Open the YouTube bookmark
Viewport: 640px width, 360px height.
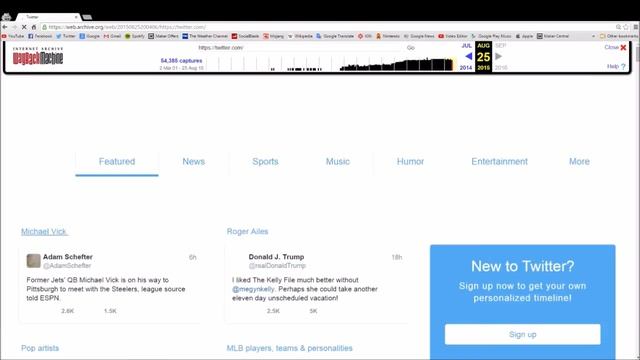(13, 36)
